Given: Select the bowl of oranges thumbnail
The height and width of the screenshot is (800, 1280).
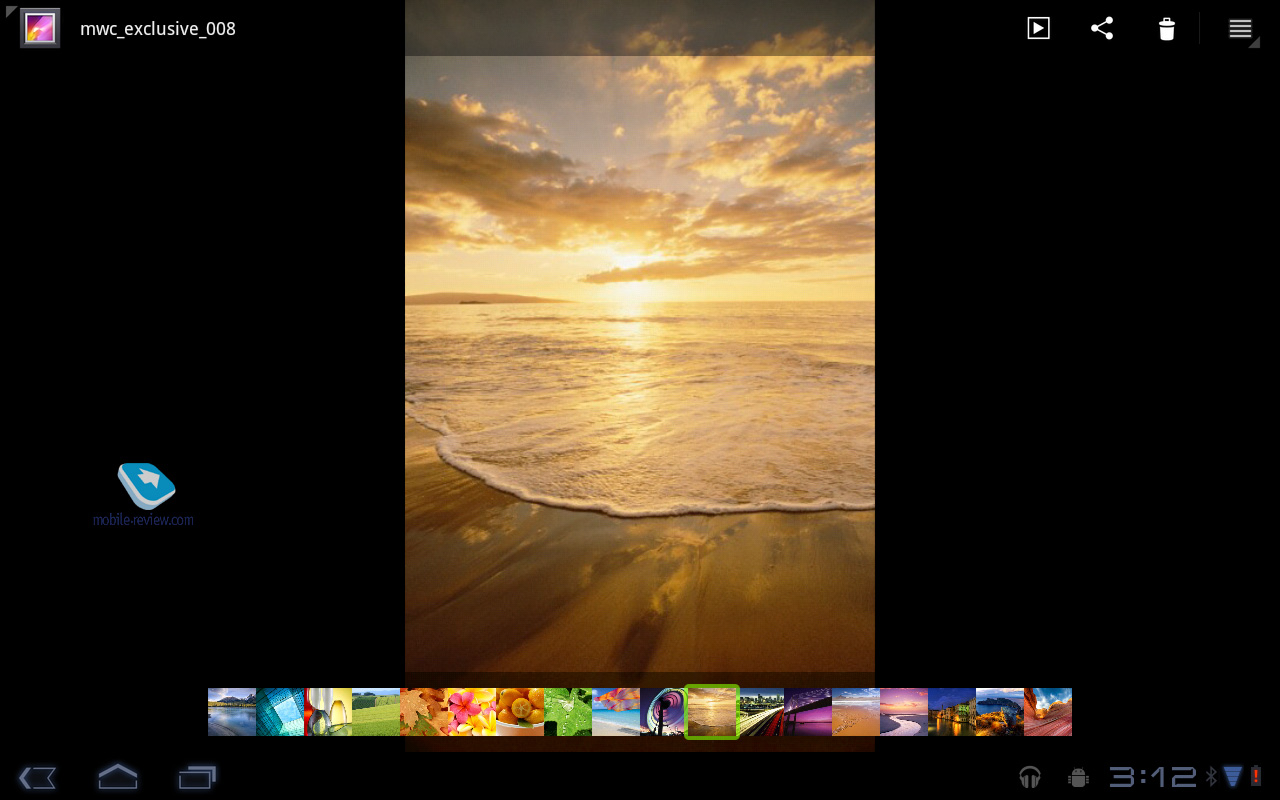Looking at the screenshot, I should click(x=520, y=712).
